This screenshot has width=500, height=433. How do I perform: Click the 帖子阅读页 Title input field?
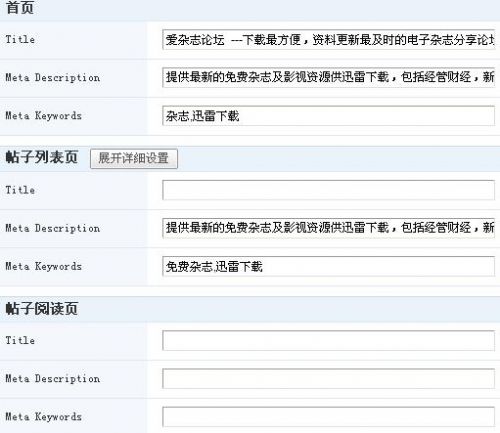[328, 340]
